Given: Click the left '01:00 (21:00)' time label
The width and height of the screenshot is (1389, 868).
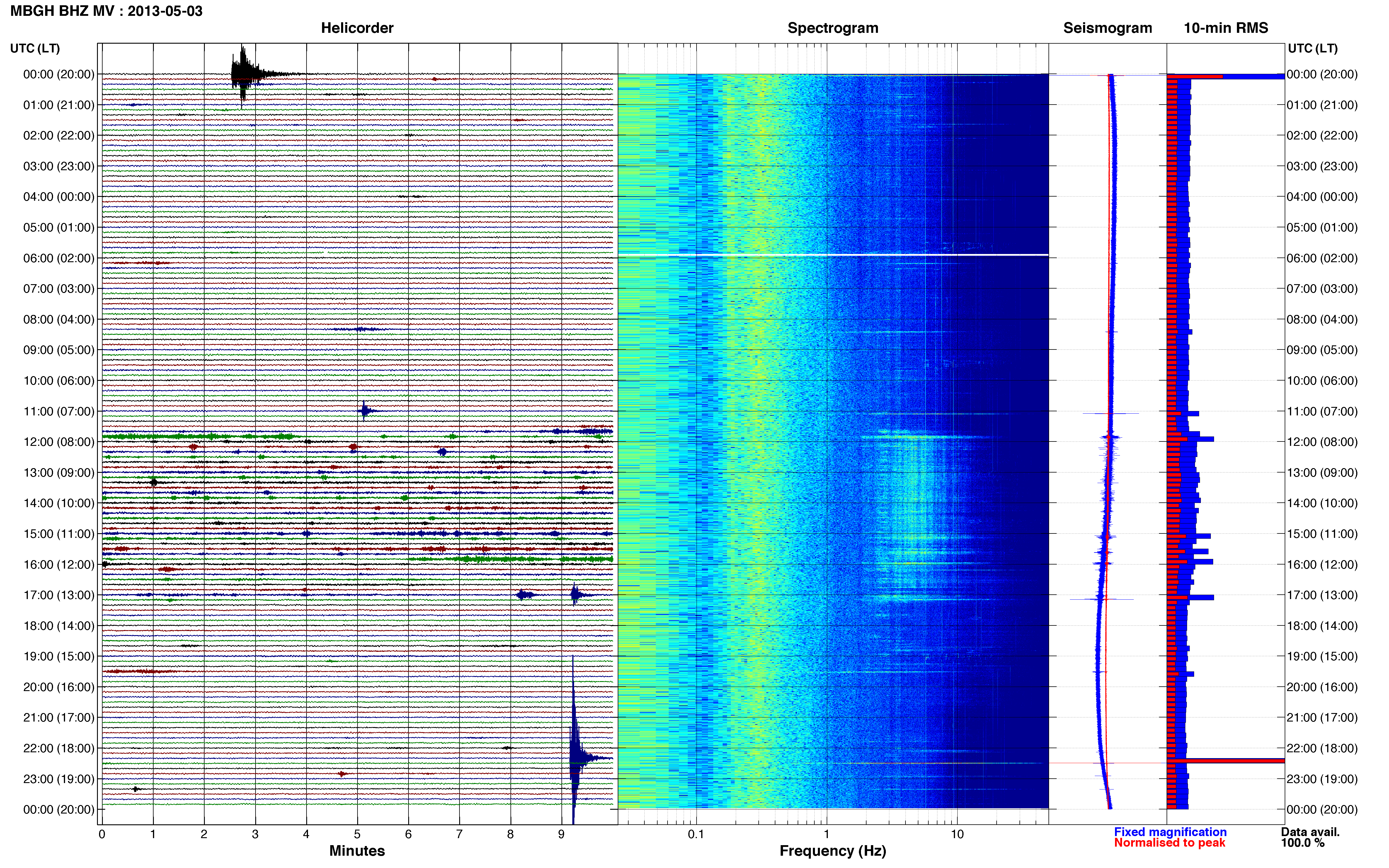Looking at the screenshot, I should pos(59,105).
